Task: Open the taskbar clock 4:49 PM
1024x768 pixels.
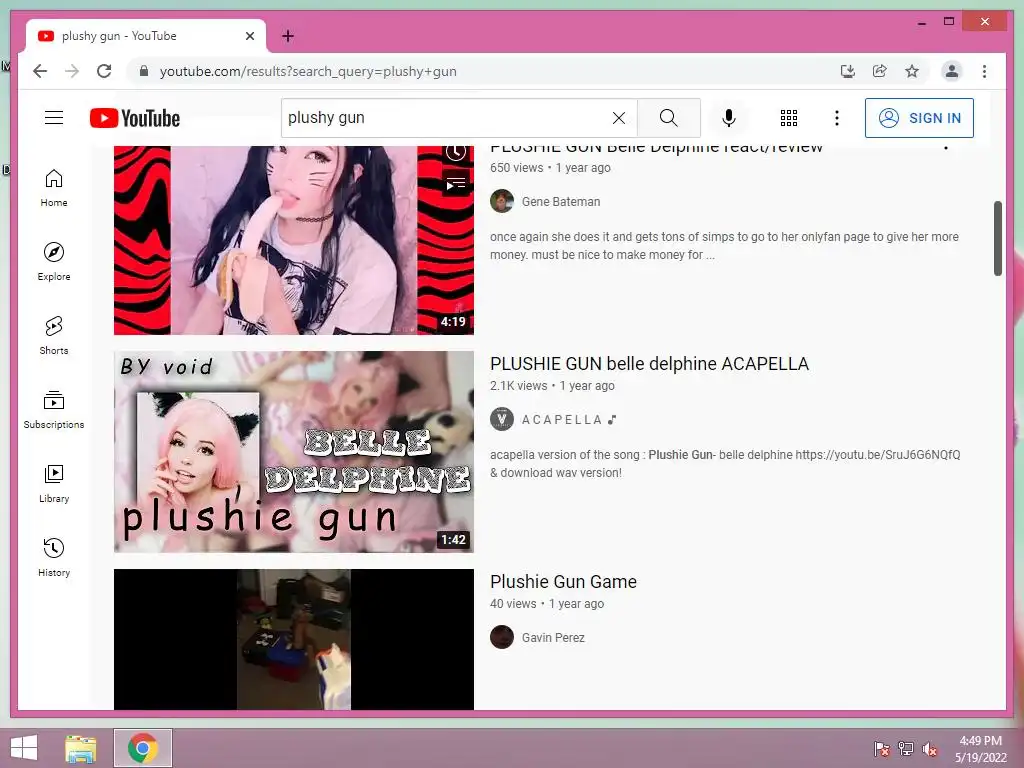Action: click(x=980, y=749)
